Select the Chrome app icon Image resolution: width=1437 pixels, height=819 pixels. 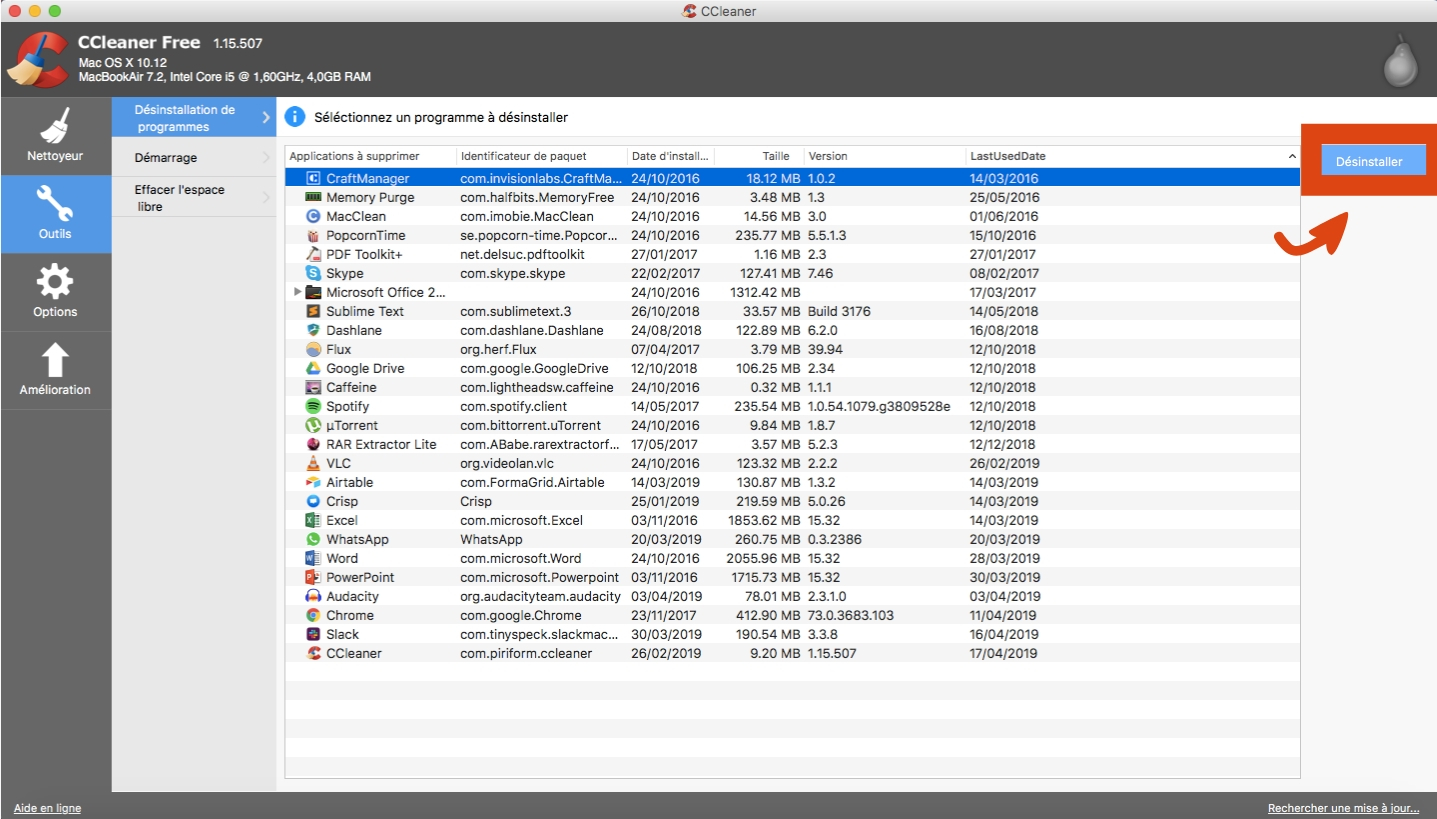[x=312, y=615]
